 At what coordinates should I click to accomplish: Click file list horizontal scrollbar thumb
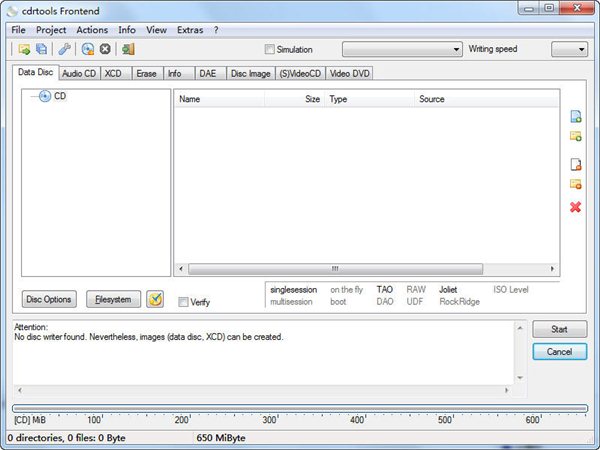coord(336,269)
